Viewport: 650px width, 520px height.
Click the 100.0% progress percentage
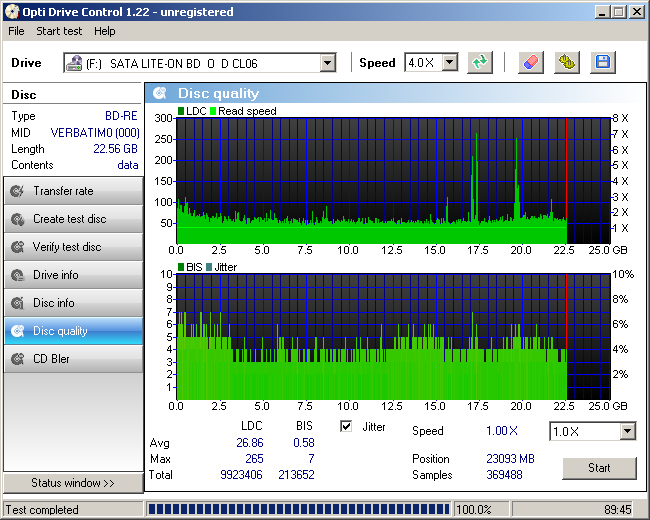click(x=473, y=510)
